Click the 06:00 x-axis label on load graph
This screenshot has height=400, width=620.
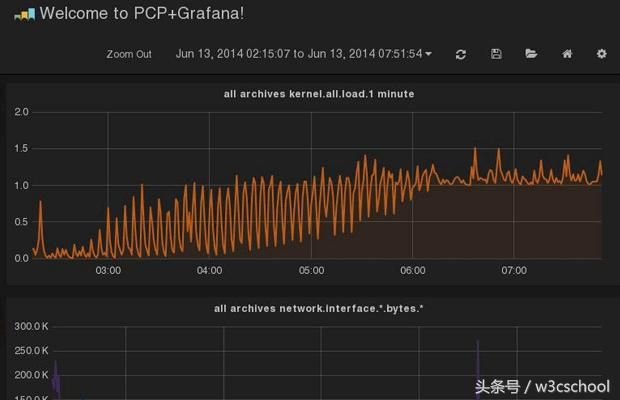coord(413,270)
